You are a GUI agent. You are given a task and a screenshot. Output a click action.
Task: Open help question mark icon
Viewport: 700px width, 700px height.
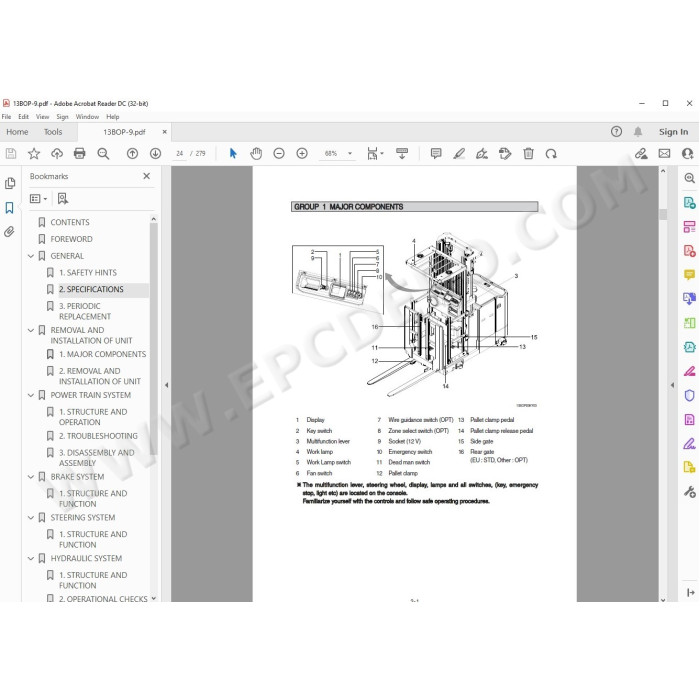(x=616, y=132)
